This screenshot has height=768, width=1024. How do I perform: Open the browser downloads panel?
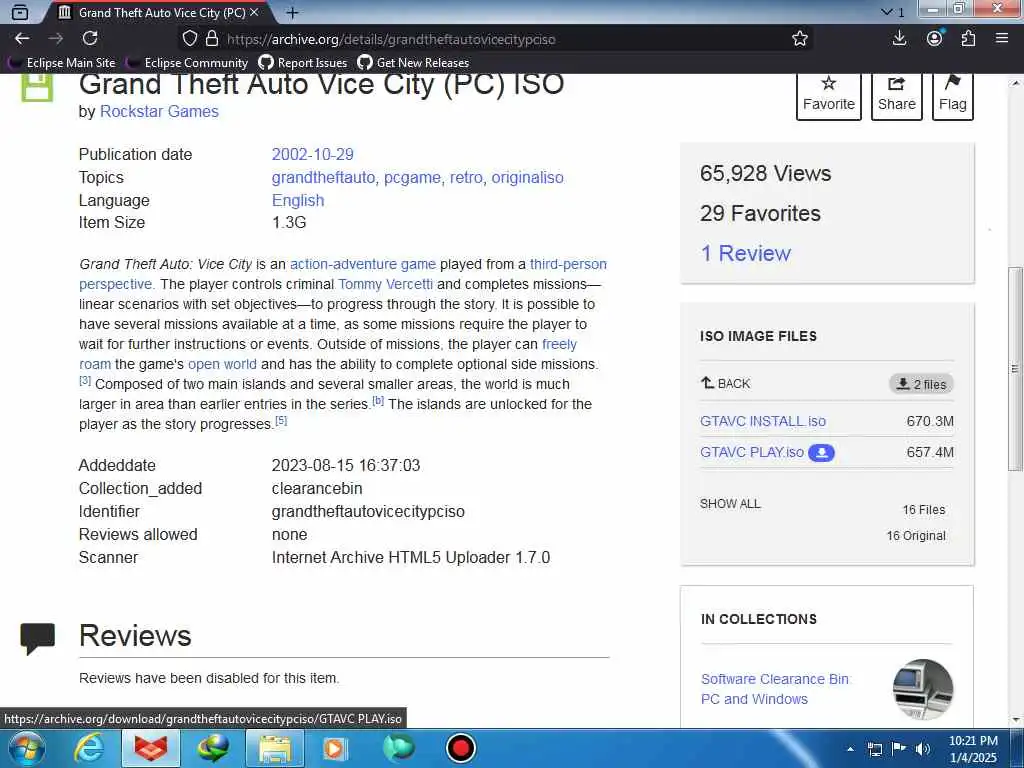click(x=899, y=39)
